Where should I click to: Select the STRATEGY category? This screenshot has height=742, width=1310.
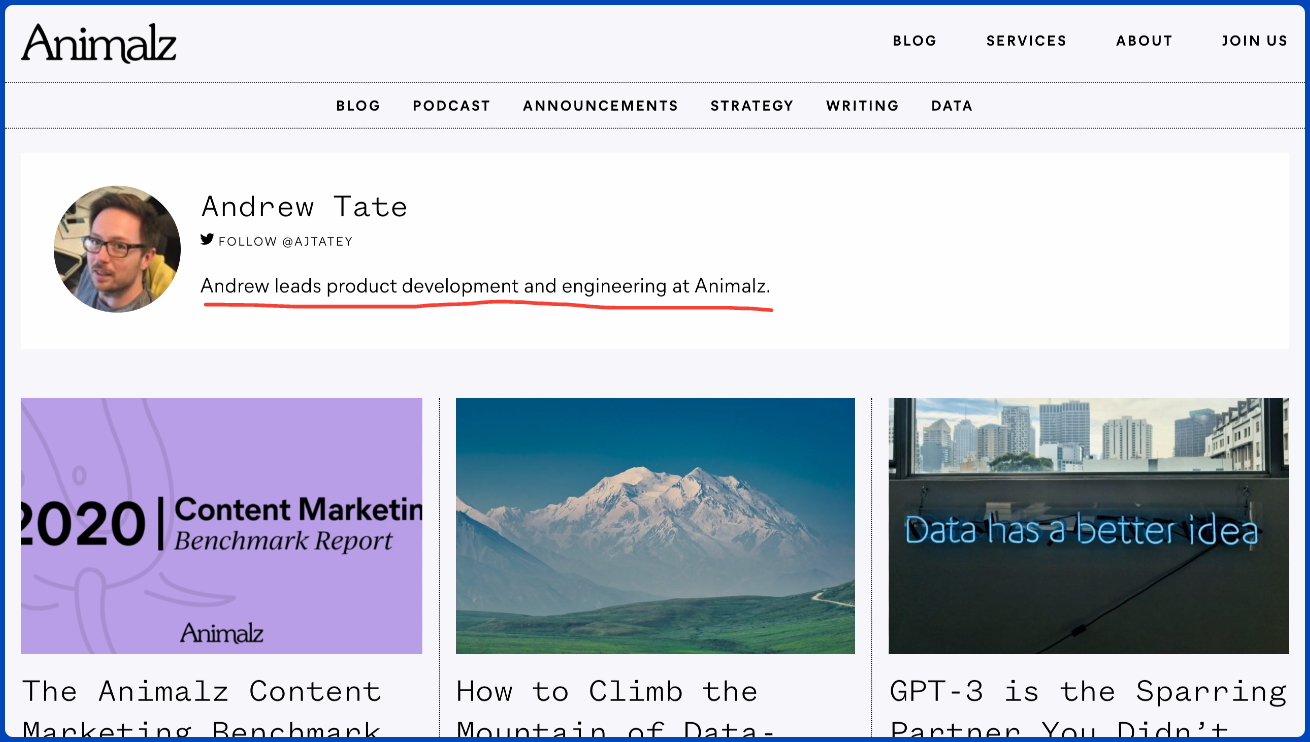click(752, 105)
